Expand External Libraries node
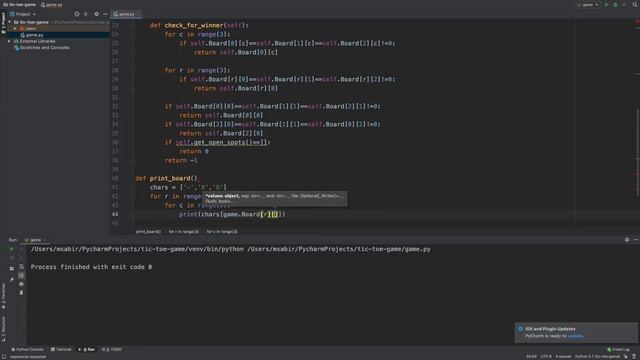 click(x=9, y=41)
